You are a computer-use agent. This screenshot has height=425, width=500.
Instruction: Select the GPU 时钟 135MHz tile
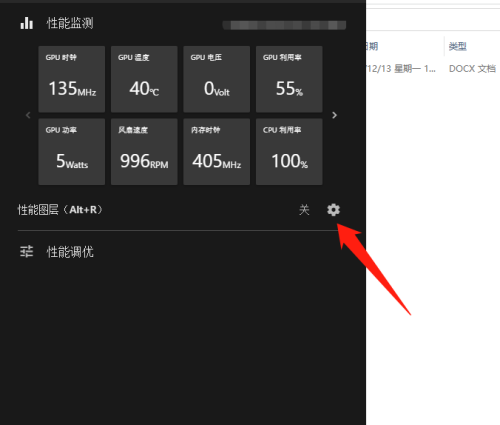point(72,79)
